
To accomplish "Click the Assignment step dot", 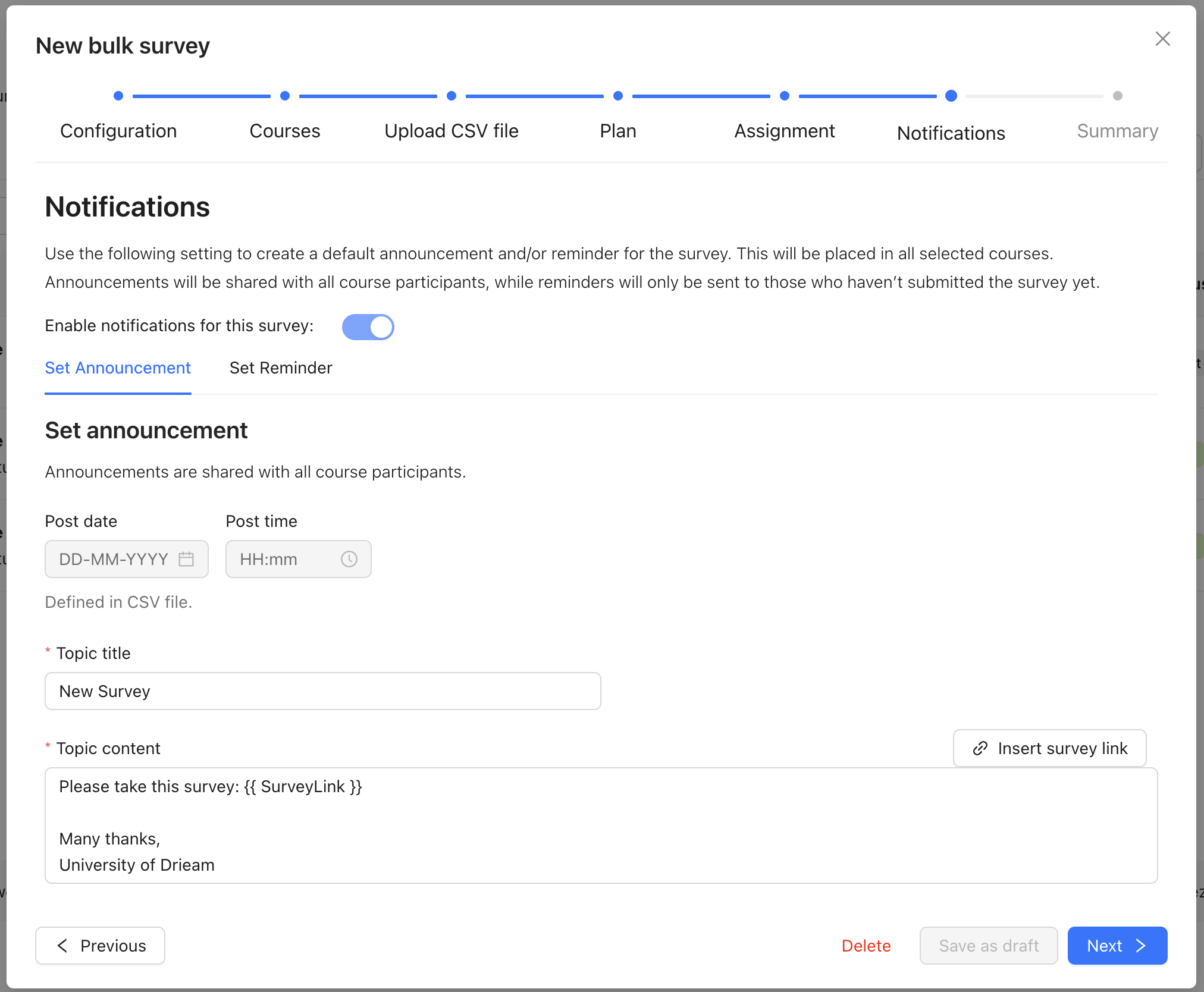I will (x=785, y=96).
